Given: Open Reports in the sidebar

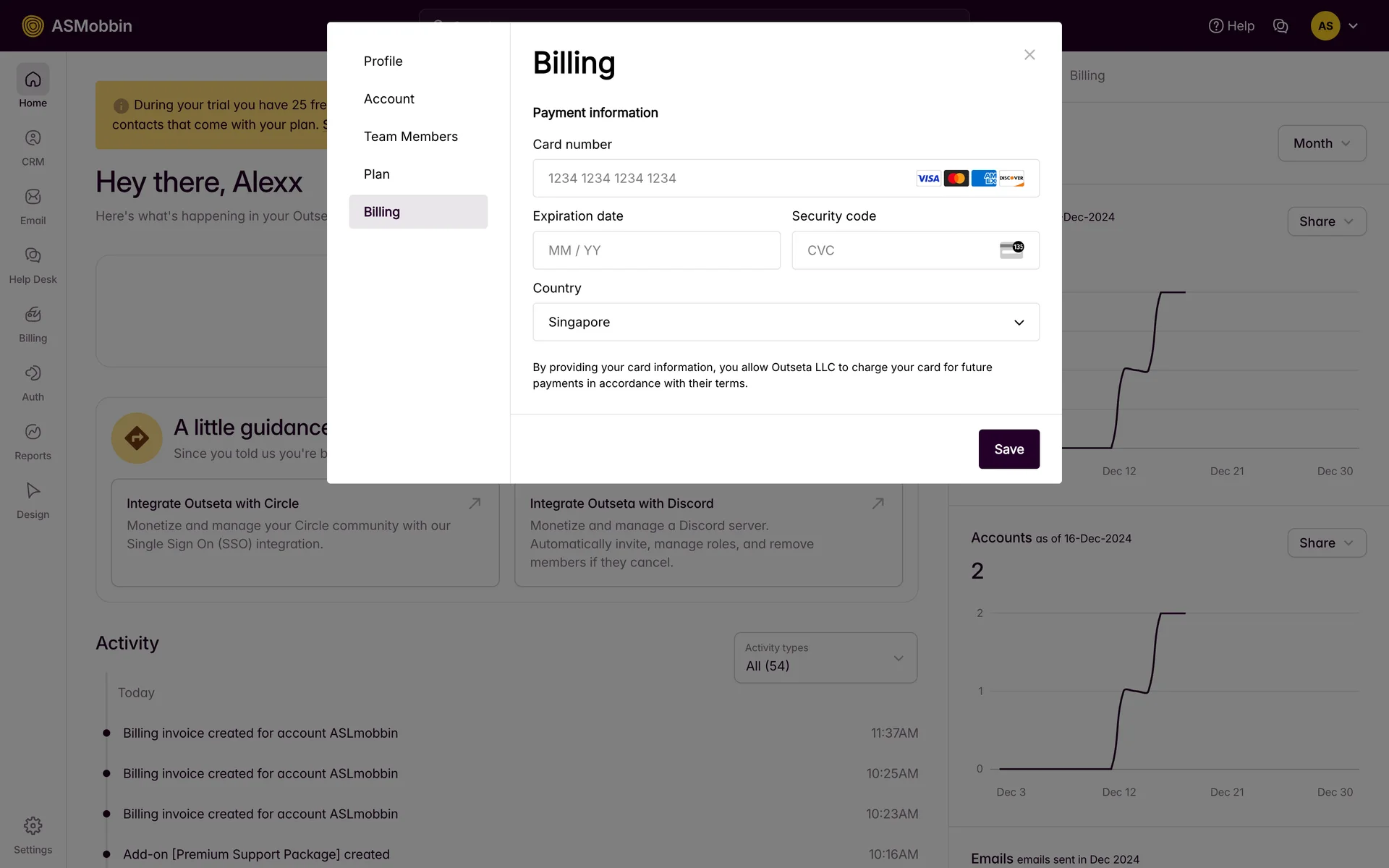Looking at the screenshot, I should (33, 441).
